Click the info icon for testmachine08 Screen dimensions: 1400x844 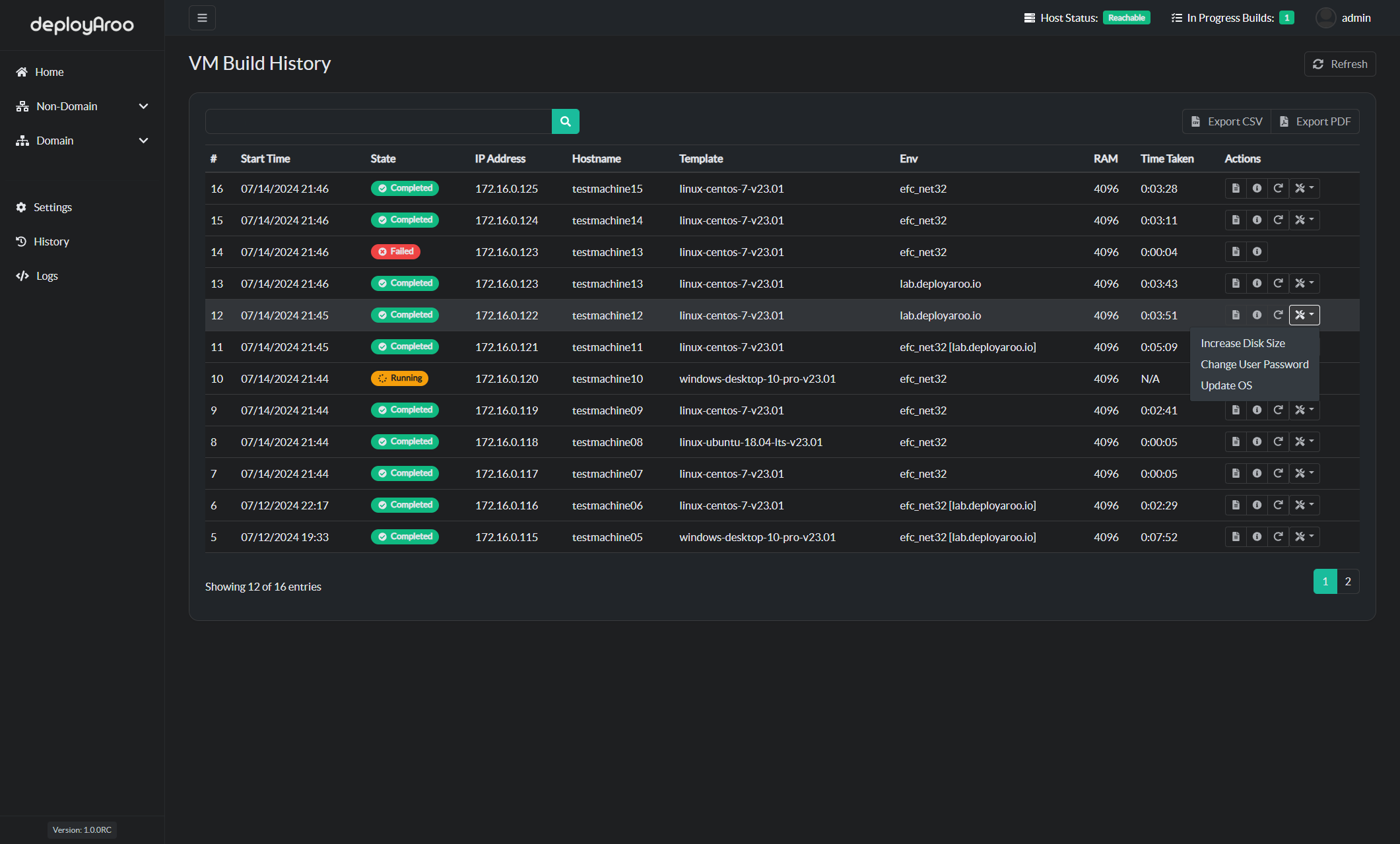pos(1257,442)
